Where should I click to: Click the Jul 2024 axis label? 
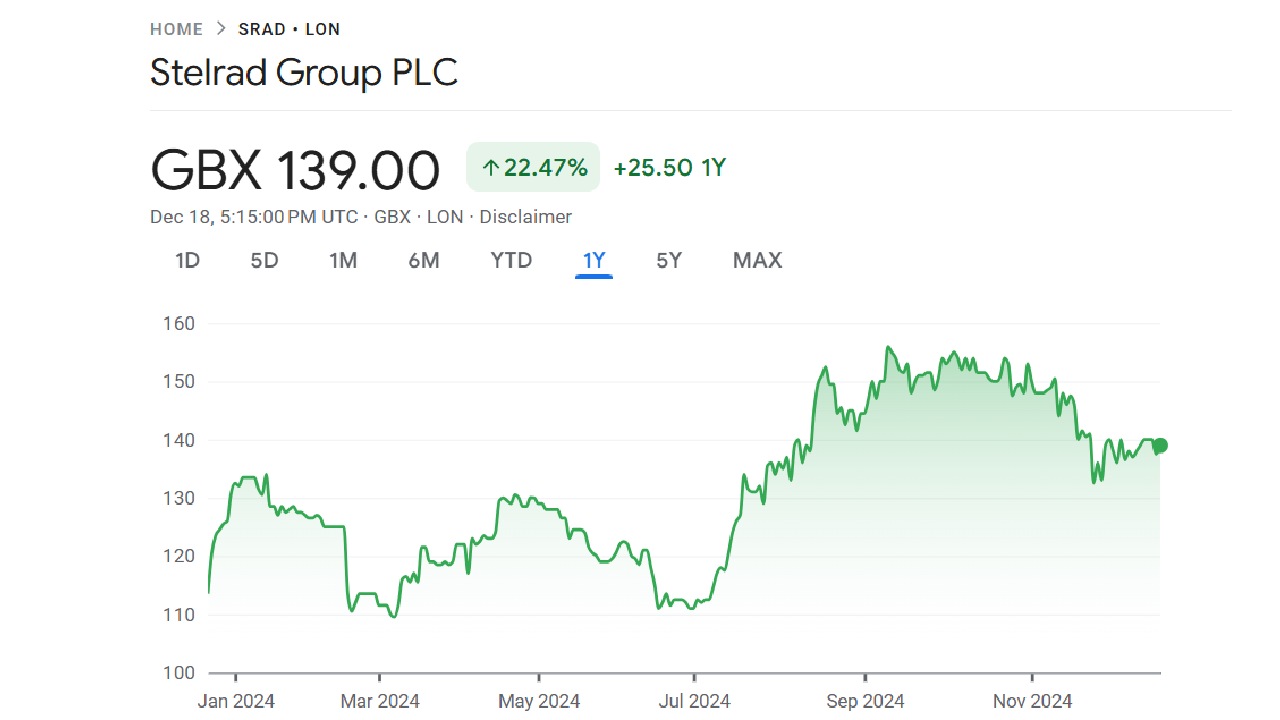pos(695,701)
